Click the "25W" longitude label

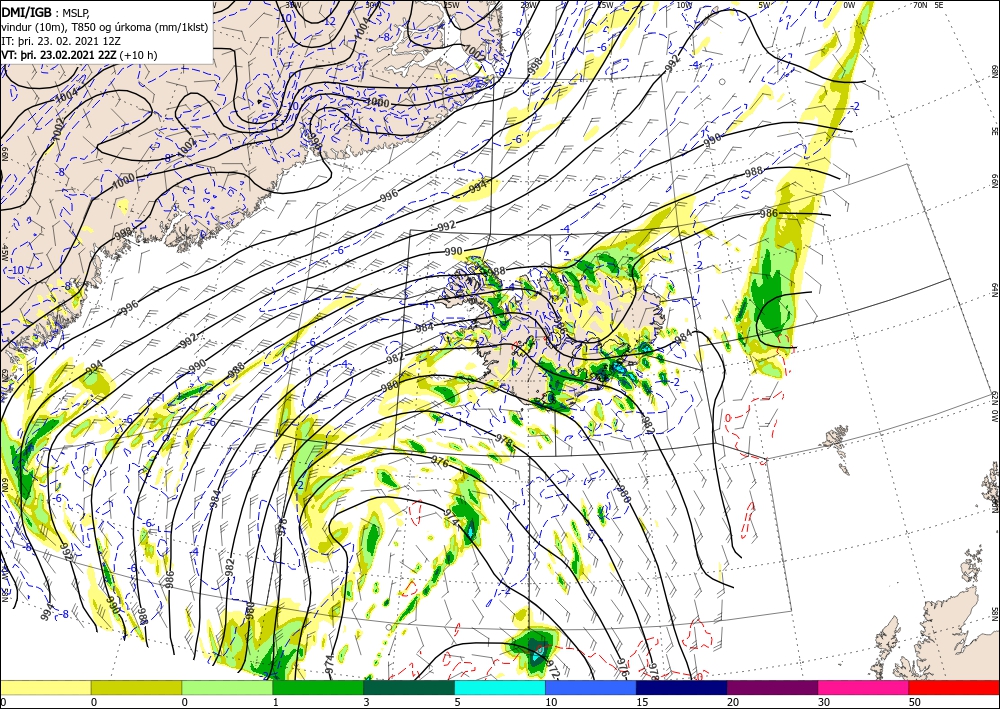click(451, 5)
